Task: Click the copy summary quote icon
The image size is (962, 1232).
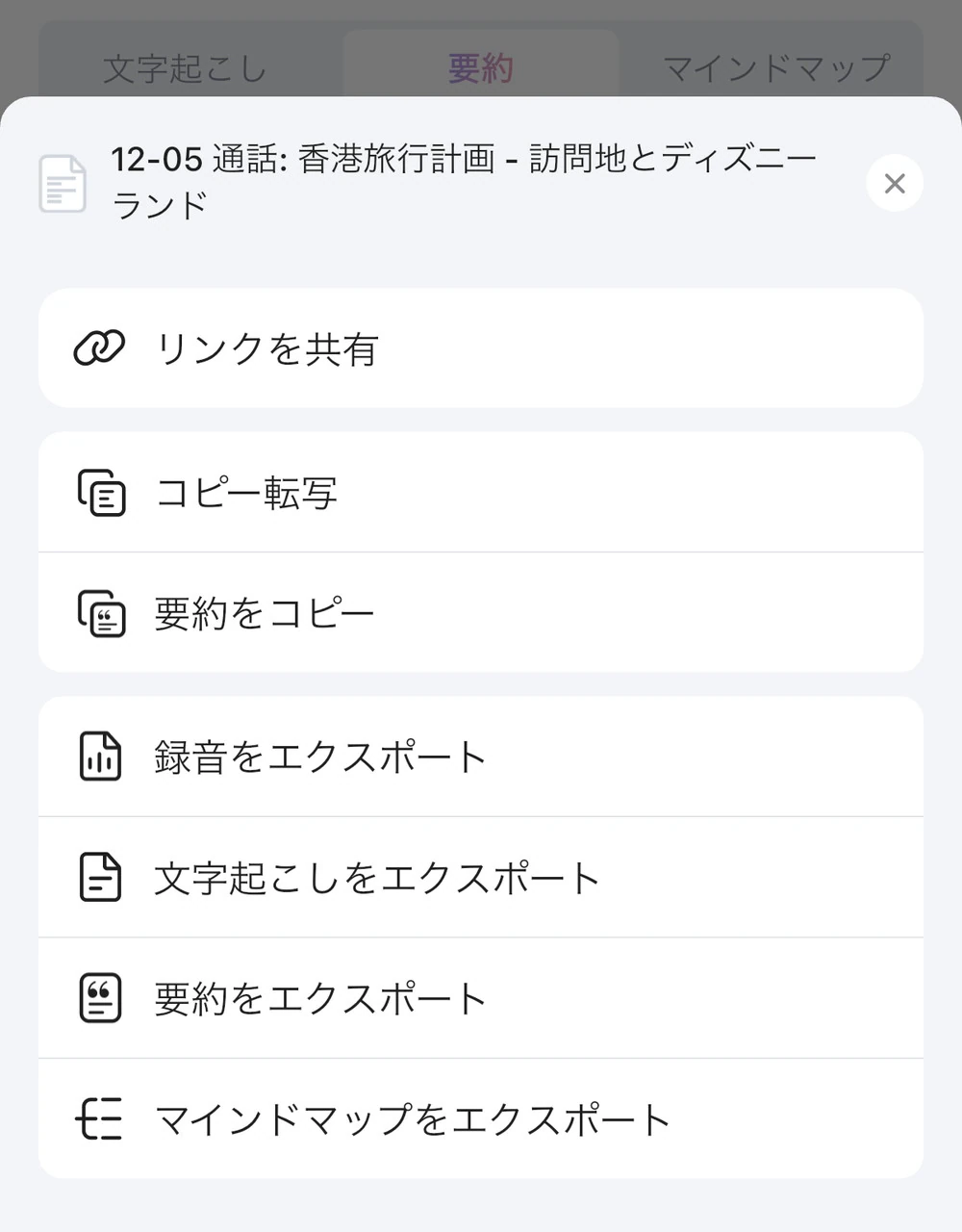Action: coord(101,613)
